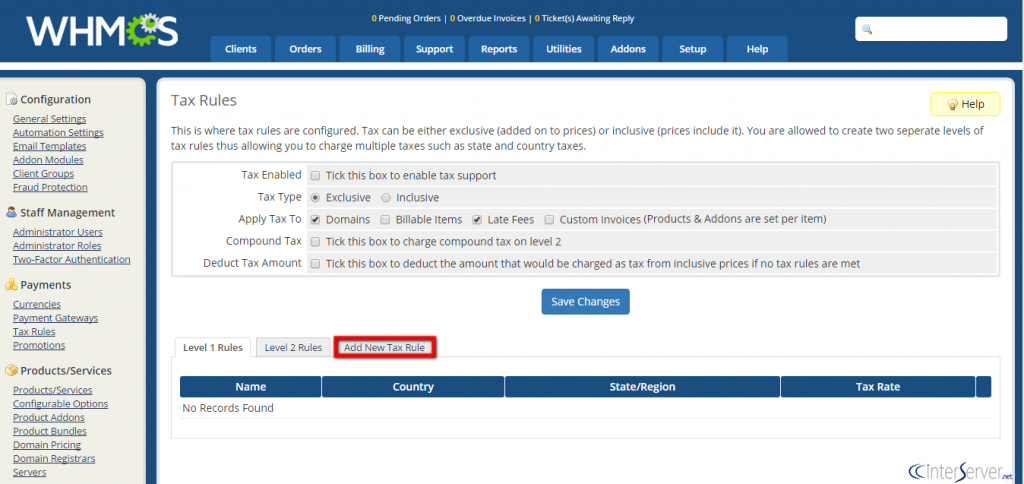This screenshot has height=484, width=1024.
Task: Tick the Custom Invoices checkbox
Action: (549, 219)
